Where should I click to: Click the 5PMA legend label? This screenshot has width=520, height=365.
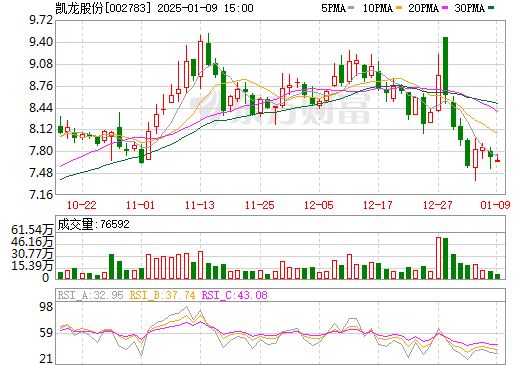tap(333, 8)
